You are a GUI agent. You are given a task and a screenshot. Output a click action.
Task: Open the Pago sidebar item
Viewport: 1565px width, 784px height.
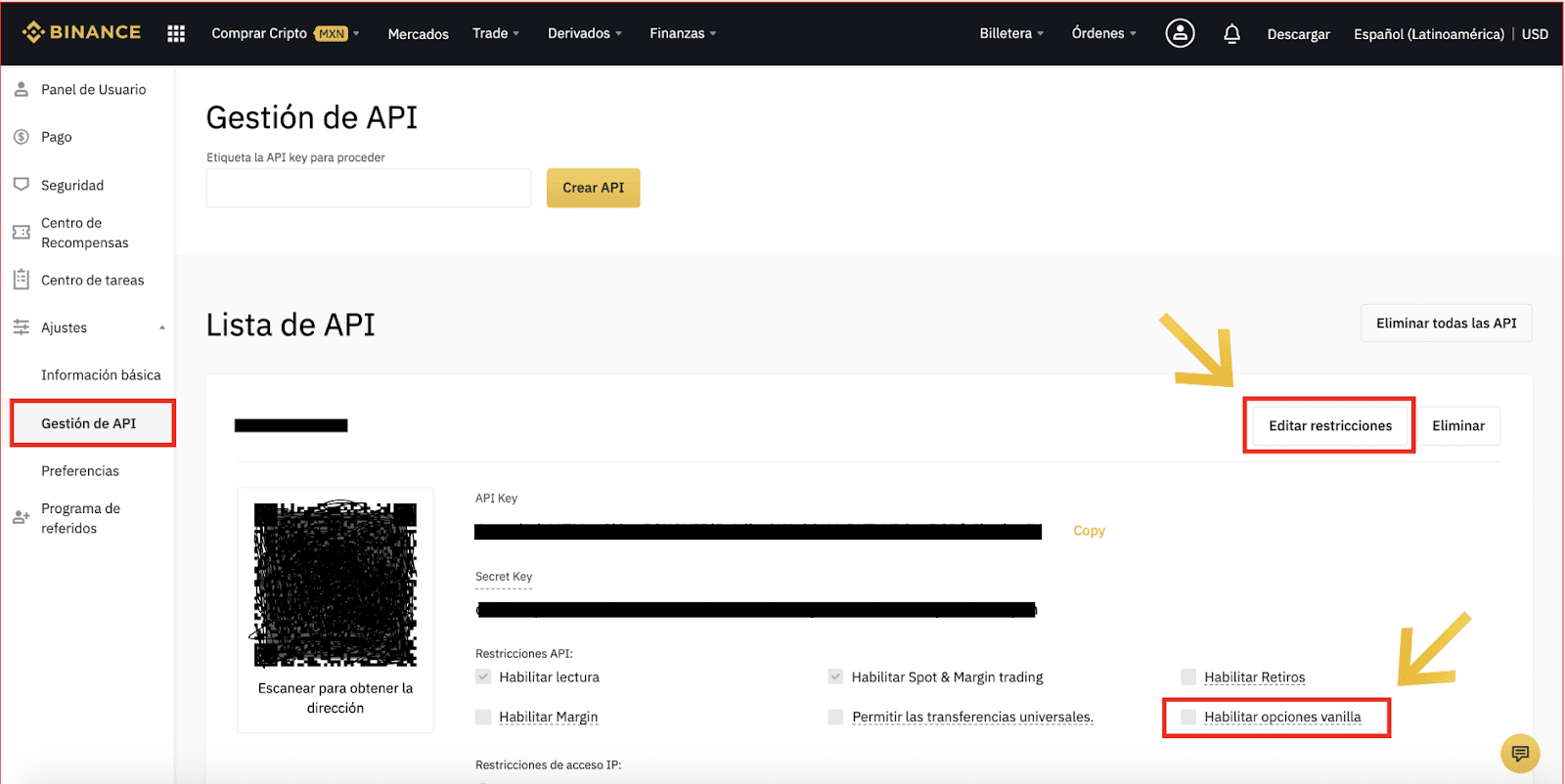[57, 137]
